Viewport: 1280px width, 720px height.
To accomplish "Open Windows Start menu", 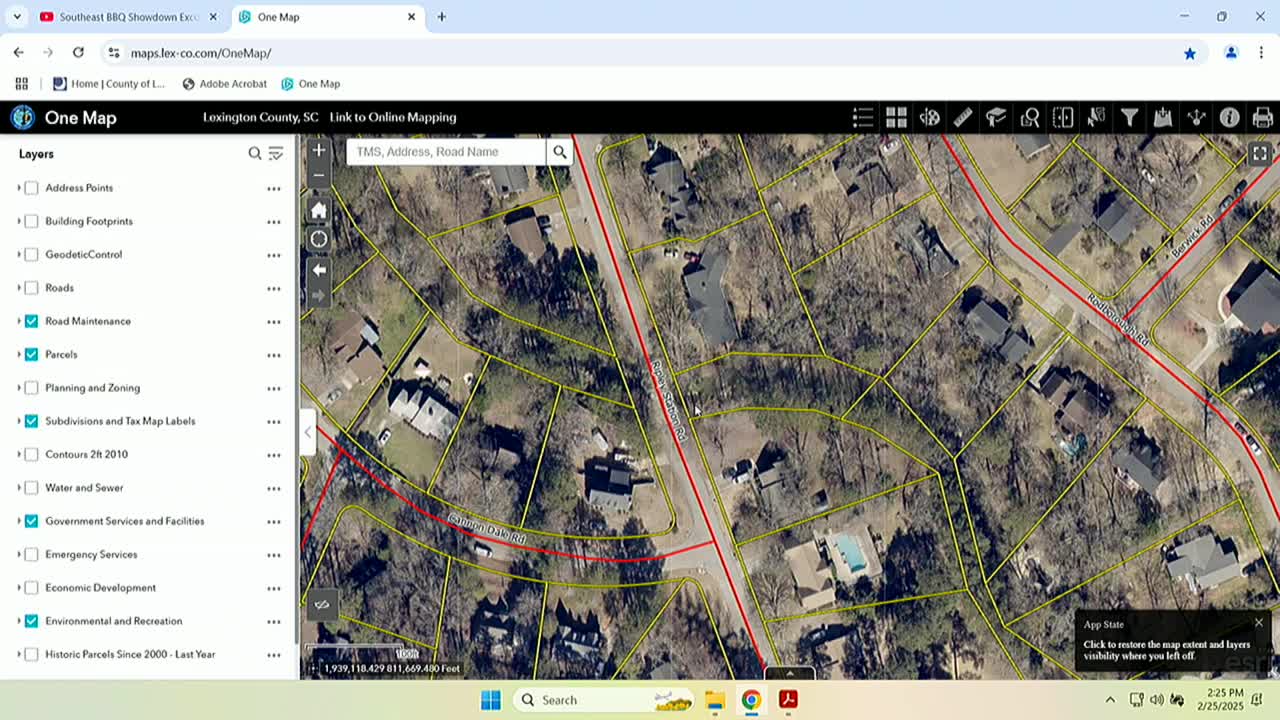I will 490,700.
